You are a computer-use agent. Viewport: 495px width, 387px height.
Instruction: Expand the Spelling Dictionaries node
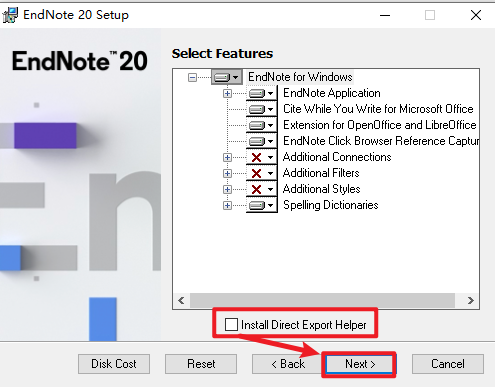point(227,205)
